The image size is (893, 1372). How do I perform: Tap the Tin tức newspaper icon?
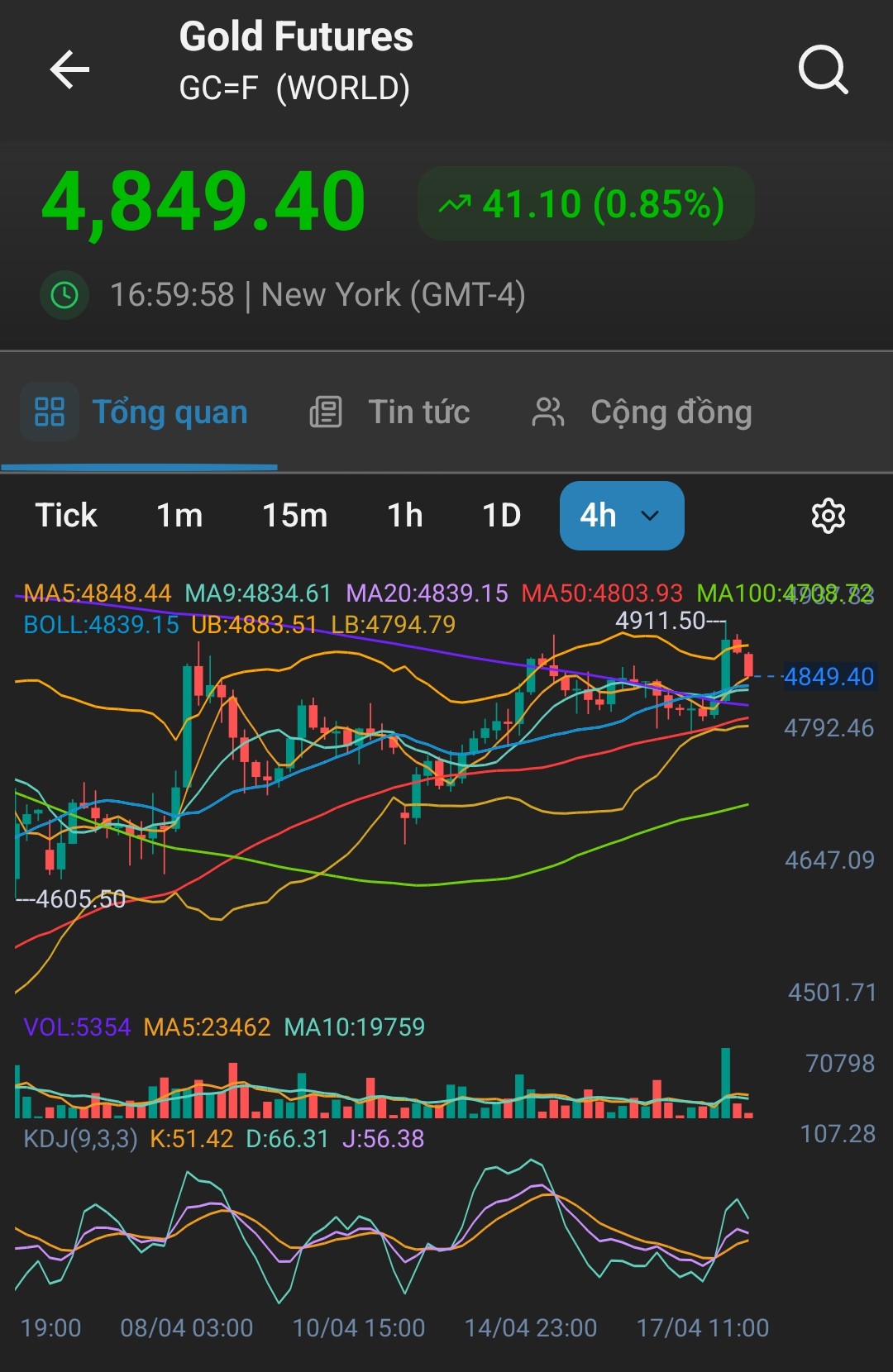coord(326,412)
